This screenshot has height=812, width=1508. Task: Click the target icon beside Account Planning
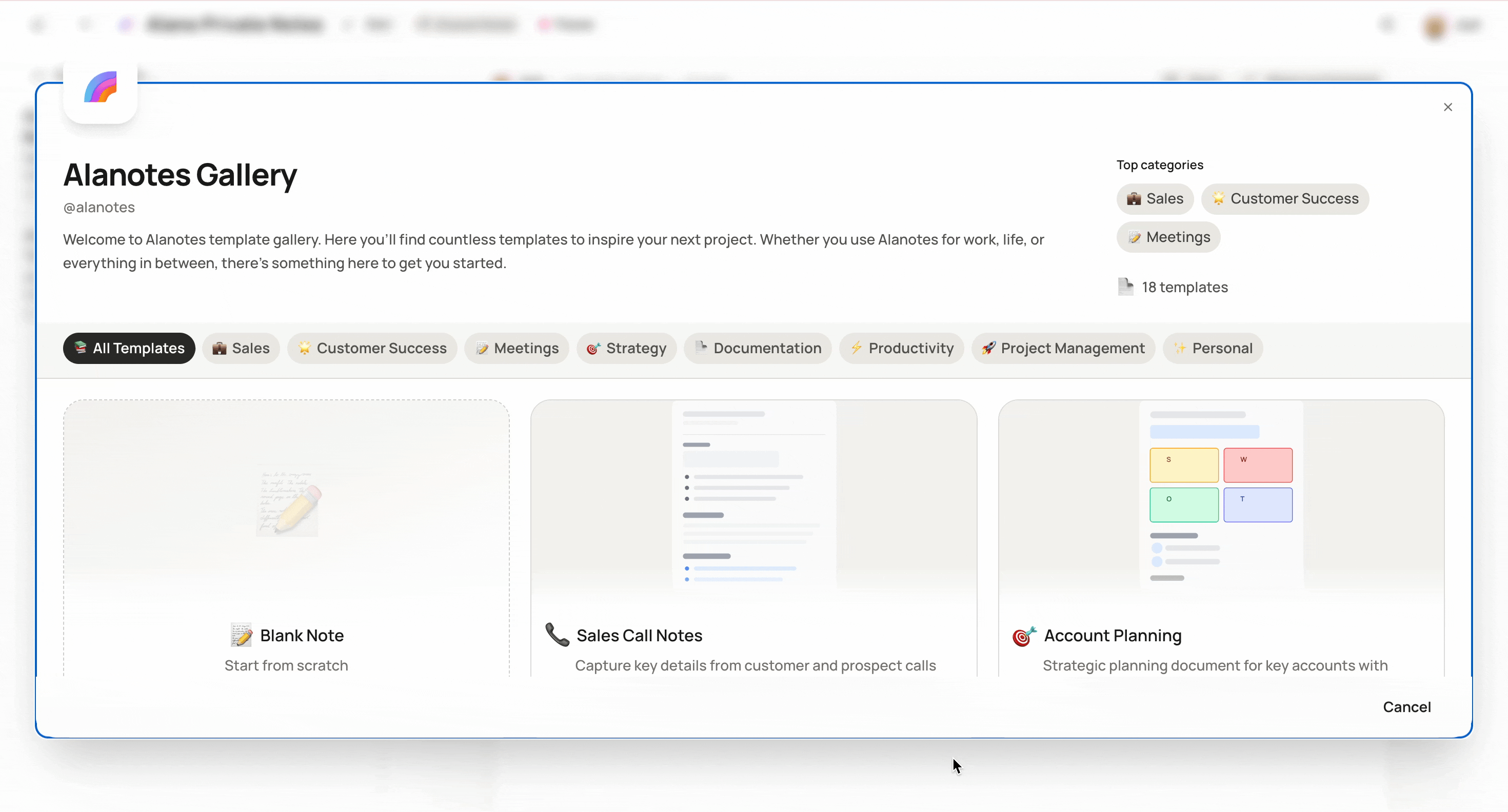pos(1024,636)
